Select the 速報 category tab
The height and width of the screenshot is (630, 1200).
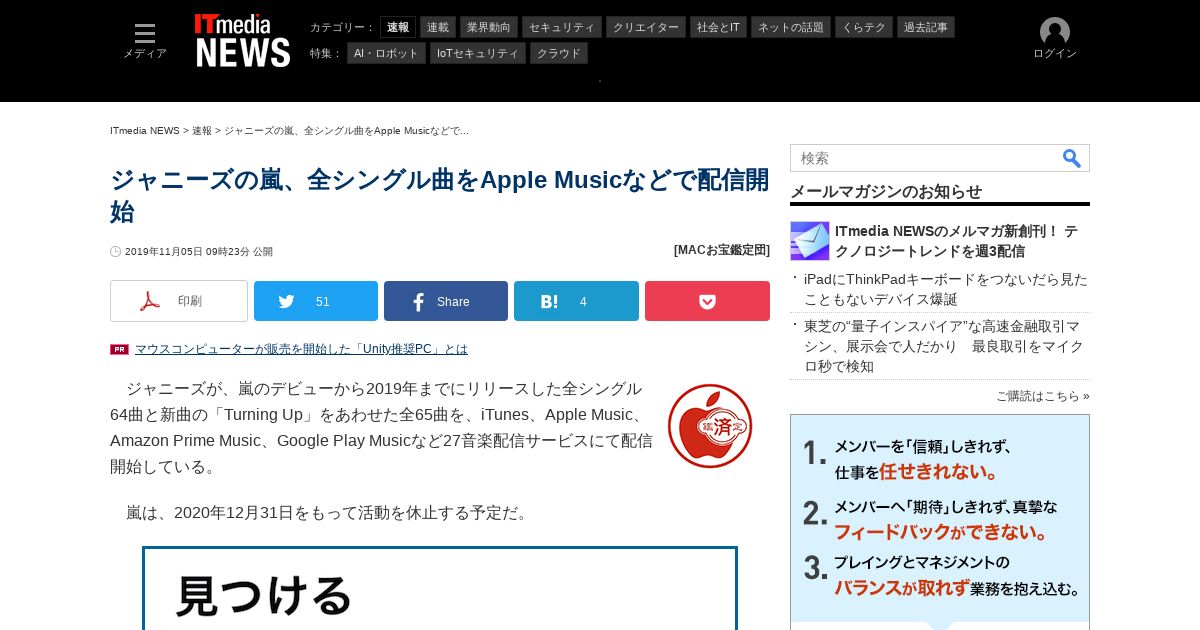[398, 27]
